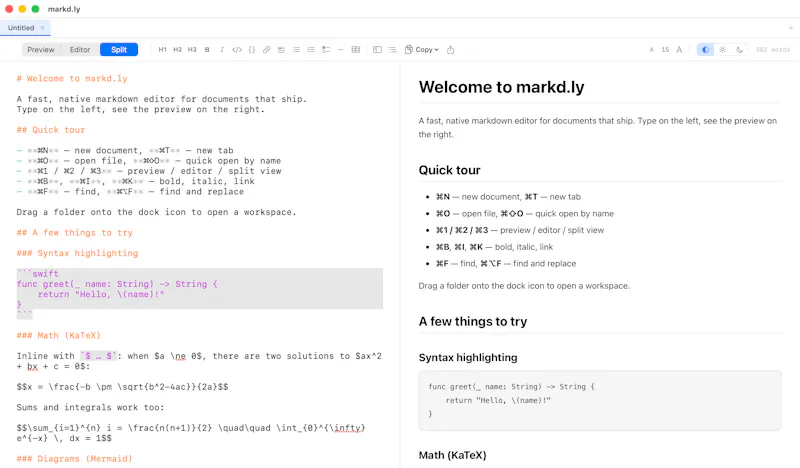Add a new tab with the plus button
Screen dimensions: 800x468
790,28
